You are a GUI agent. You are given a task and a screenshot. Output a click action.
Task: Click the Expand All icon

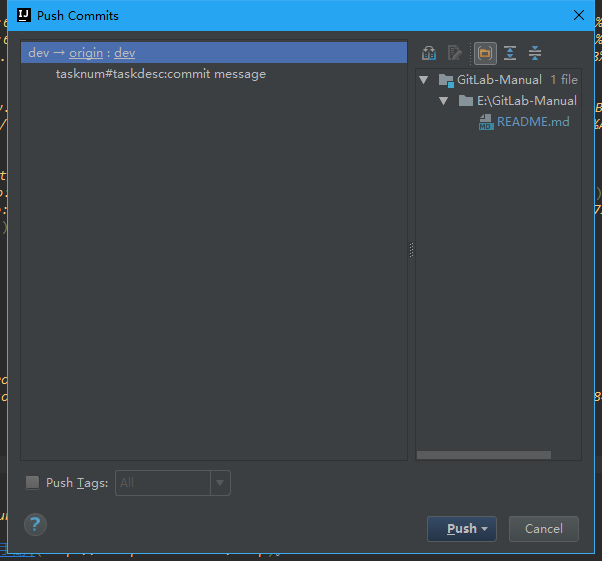pos(510,53)
